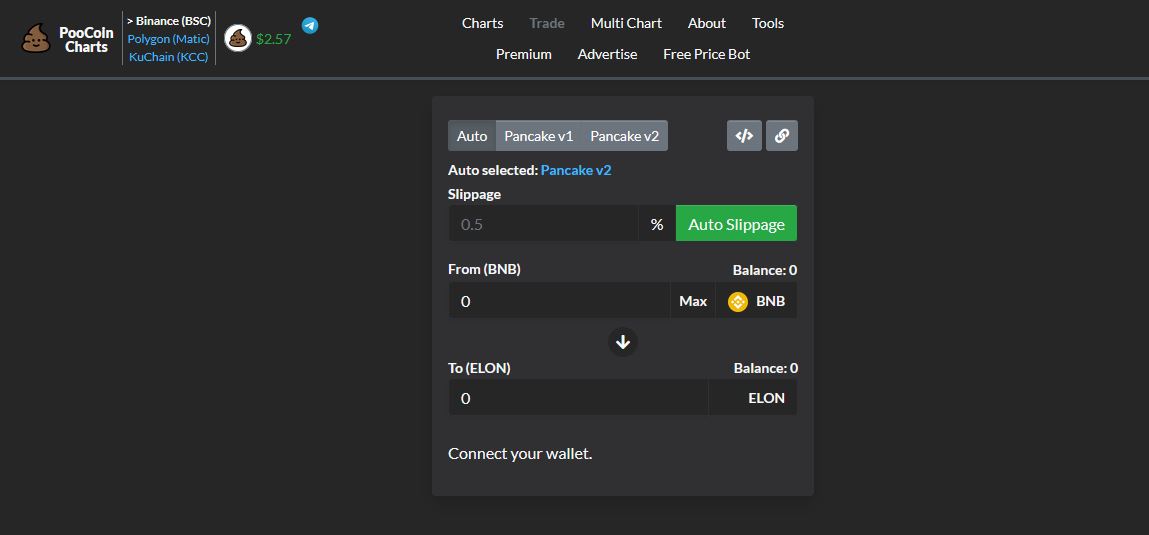Switch router to Pancake v1
This screenshot has width=1149, height=535.
539,136
